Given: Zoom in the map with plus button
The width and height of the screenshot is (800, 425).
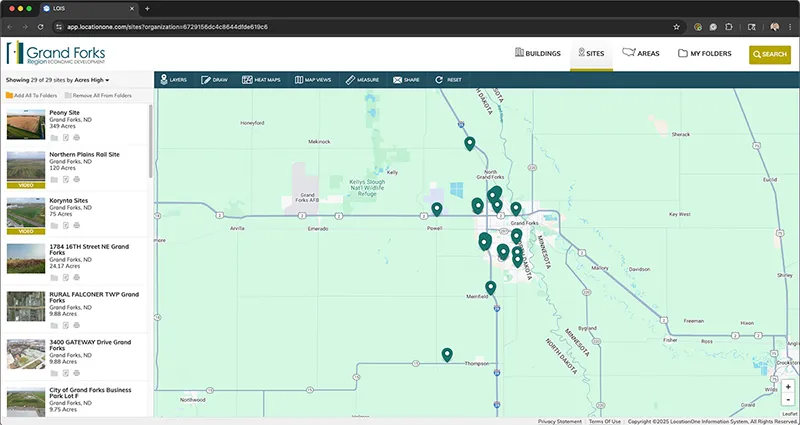Looking at the screenshot, I should coord(788,386).
